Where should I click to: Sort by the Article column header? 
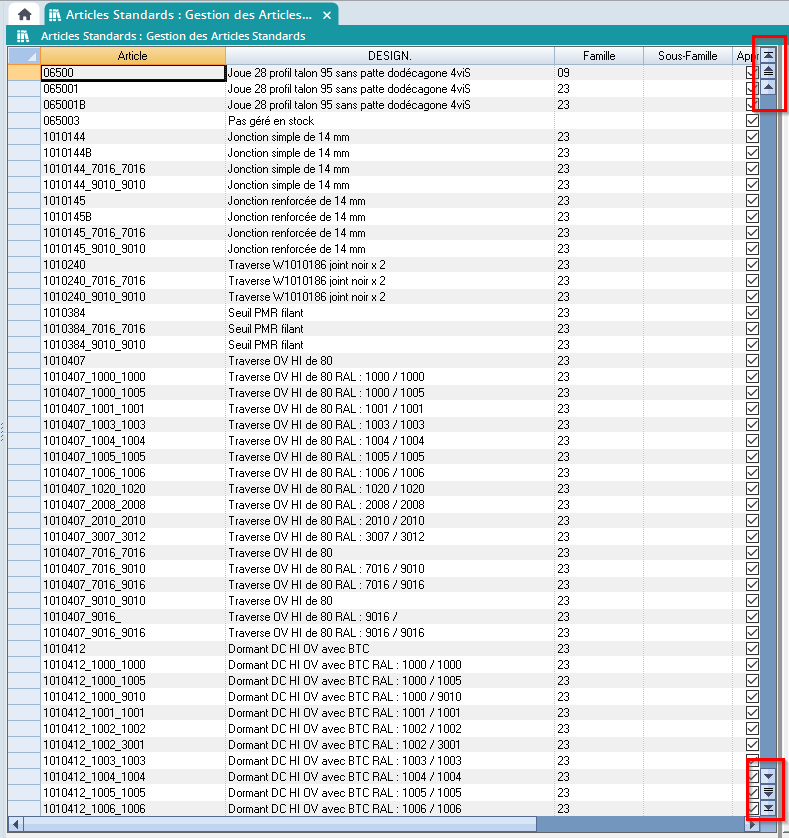[x=132, y=56]
